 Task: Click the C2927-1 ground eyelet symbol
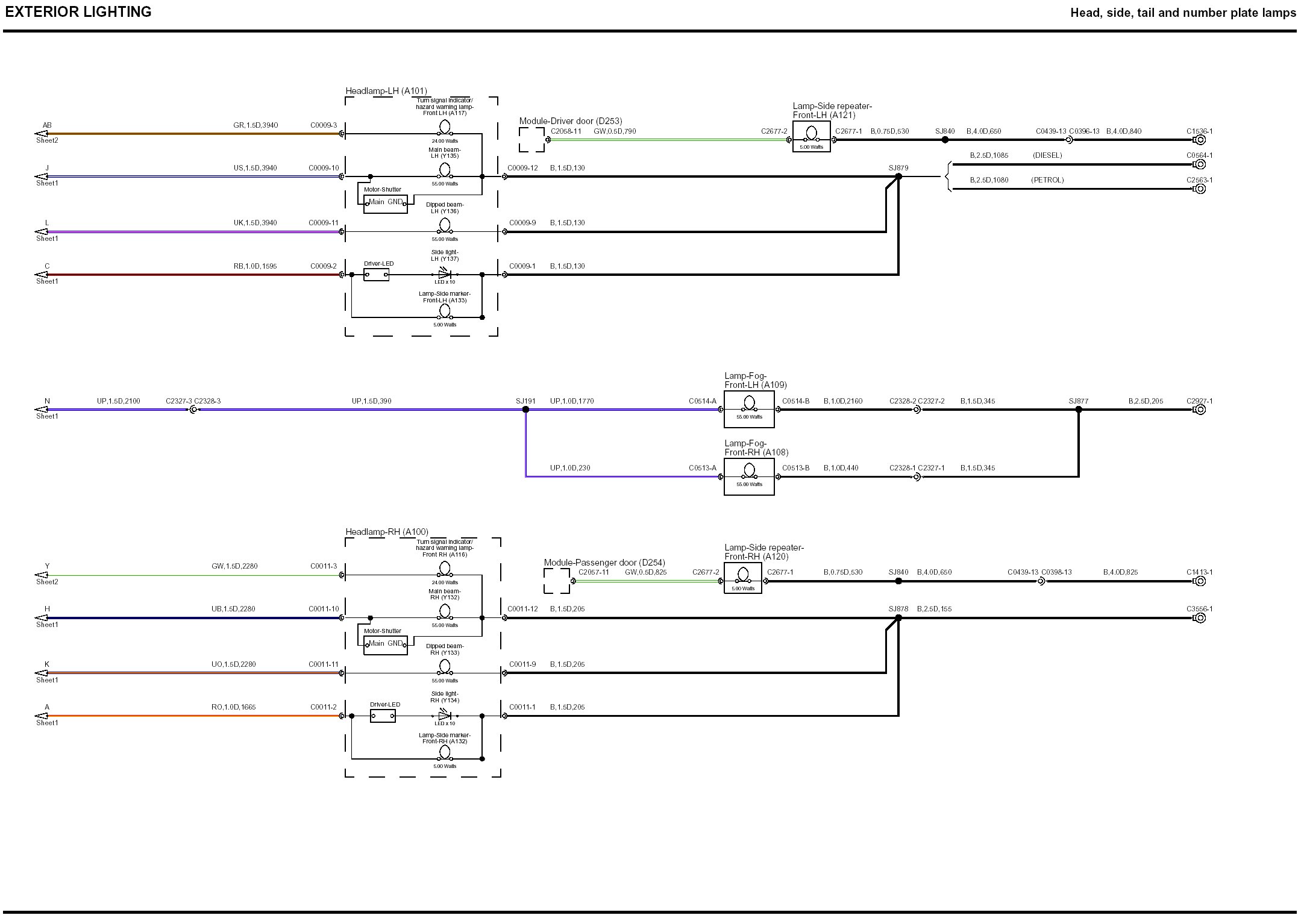tap(1199, 410)
